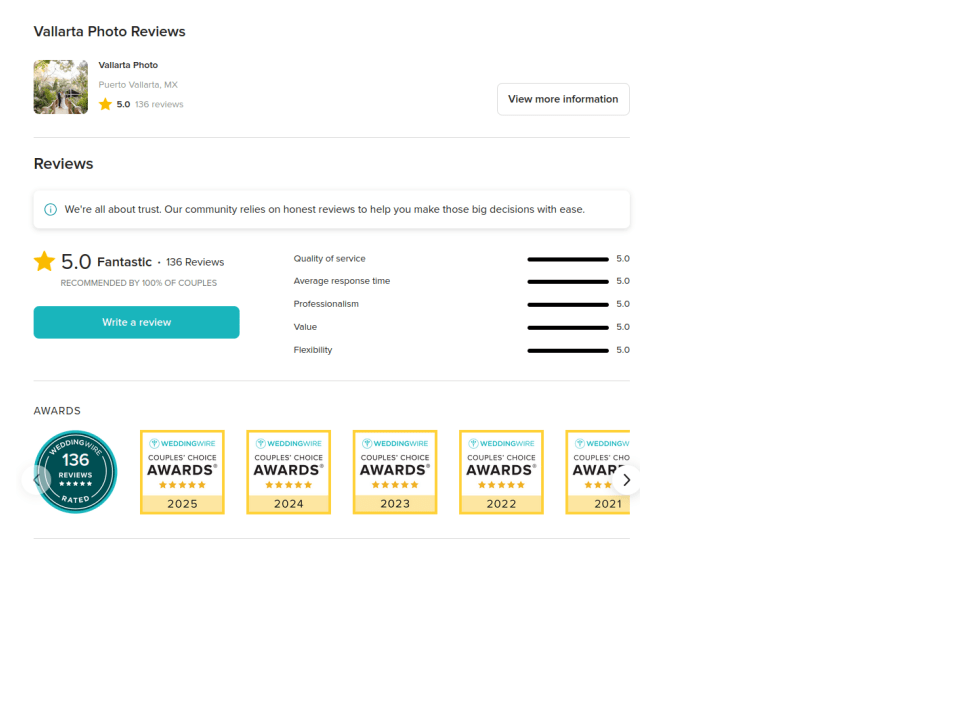Image resolution: width=960 pixels, height=720 pixels.
Task: Click the five-star row on the 2024 award
Action: tap(288, 484)
